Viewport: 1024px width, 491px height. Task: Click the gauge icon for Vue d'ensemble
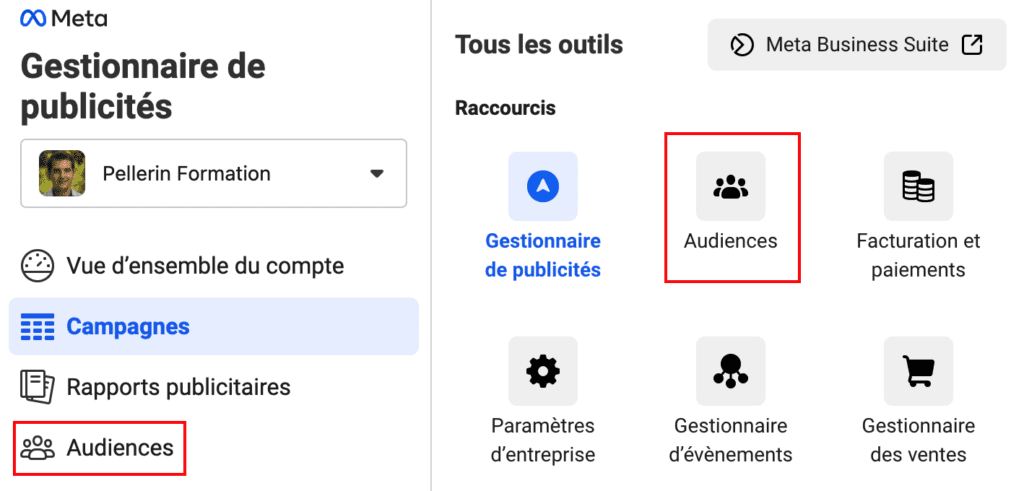click(38, 266)
